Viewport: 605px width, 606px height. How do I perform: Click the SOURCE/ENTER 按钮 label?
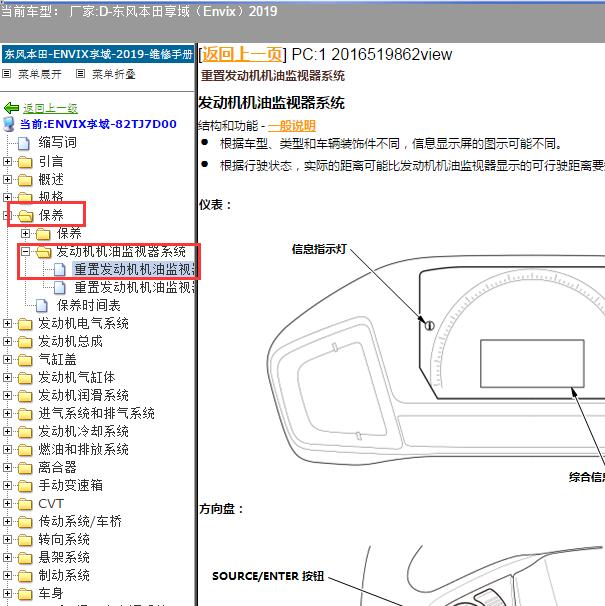268,576
